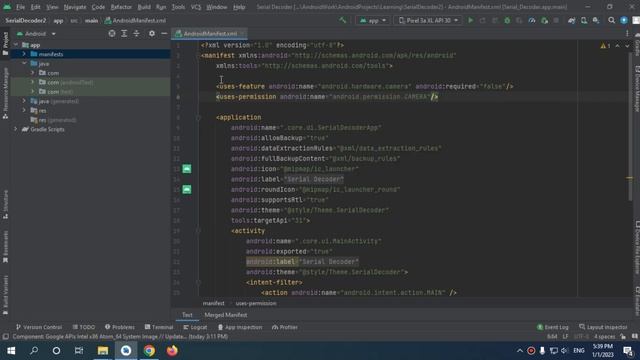Hide the project panel with minus icon

(164, 33)
